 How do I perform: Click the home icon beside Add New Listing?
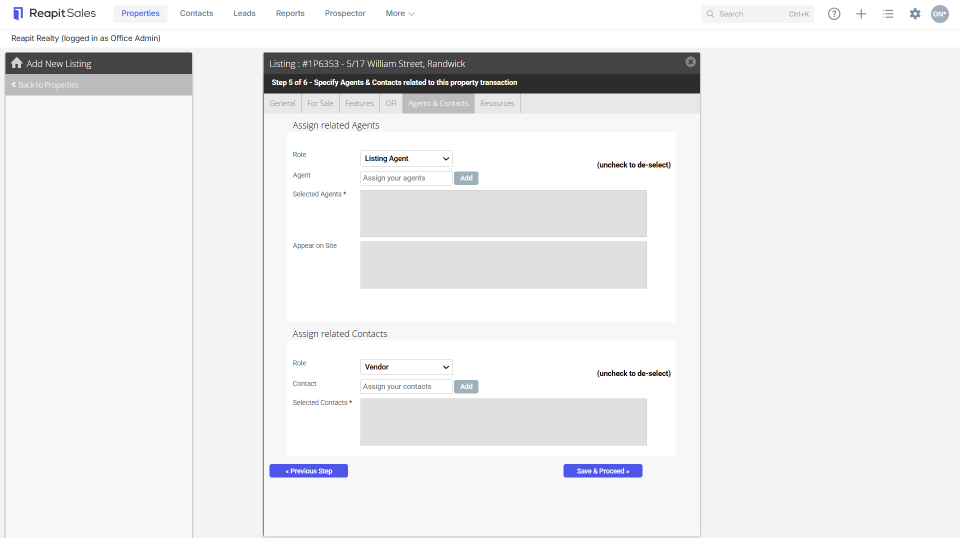click(x=17, y=63)
